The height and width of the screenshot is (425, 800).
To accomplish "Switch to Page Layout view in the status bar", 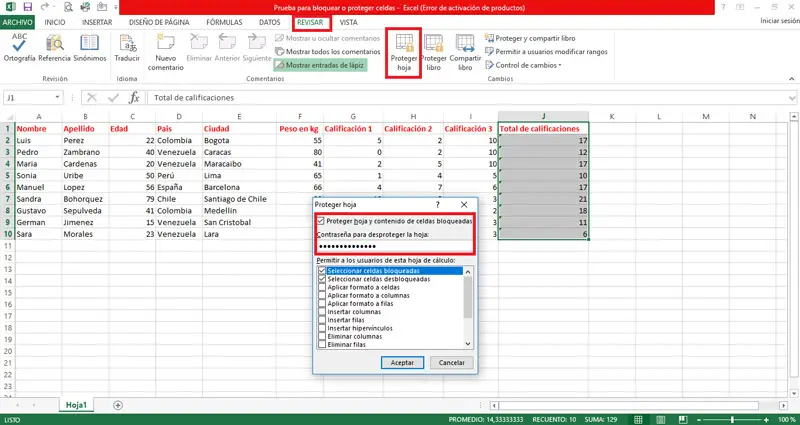I will coord(659,419).
